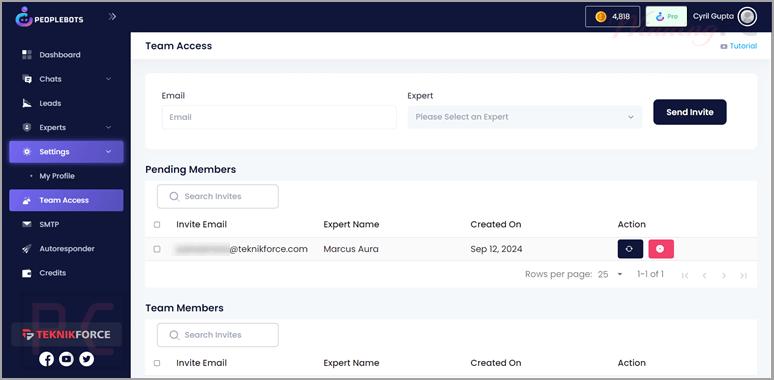The height and width of the screenshot is (380, 774).
Task: Click the Autoresponder rocket icon
Action: (x=27, y=249)
